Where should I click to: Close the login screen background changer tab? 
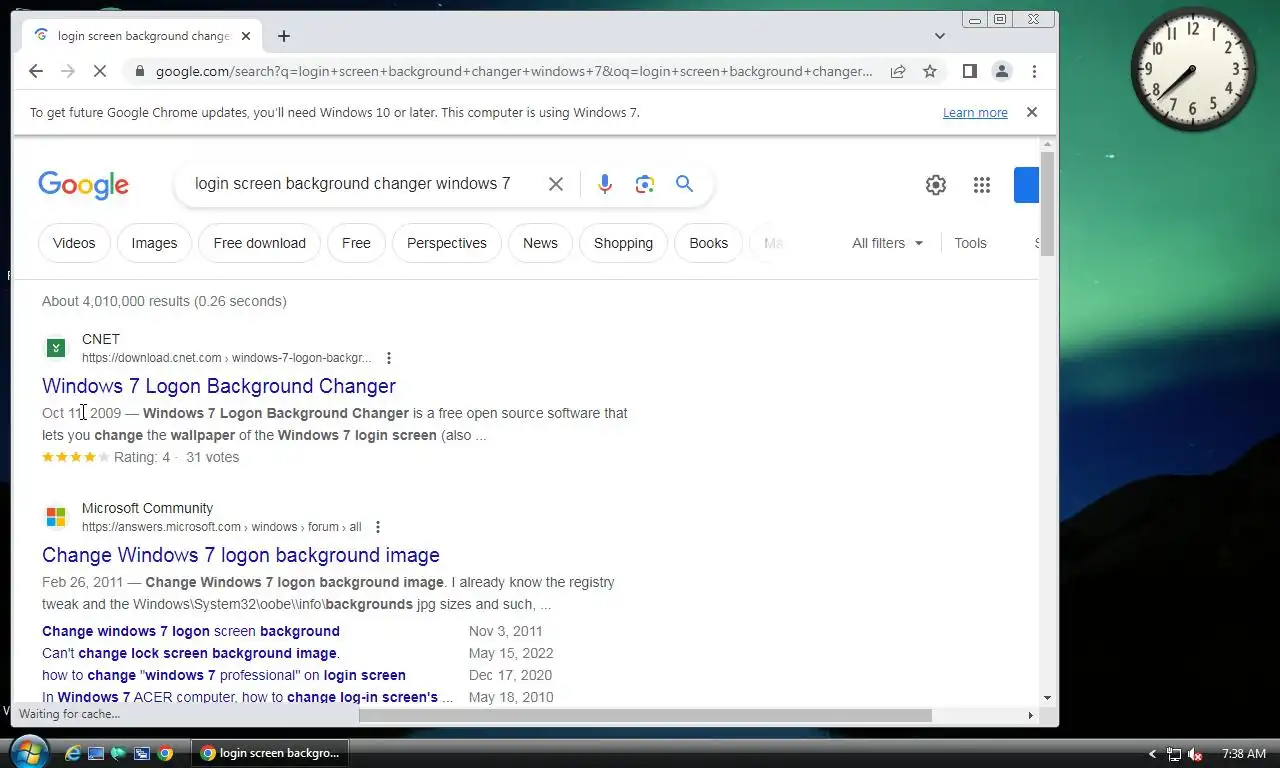click(246, 36)
